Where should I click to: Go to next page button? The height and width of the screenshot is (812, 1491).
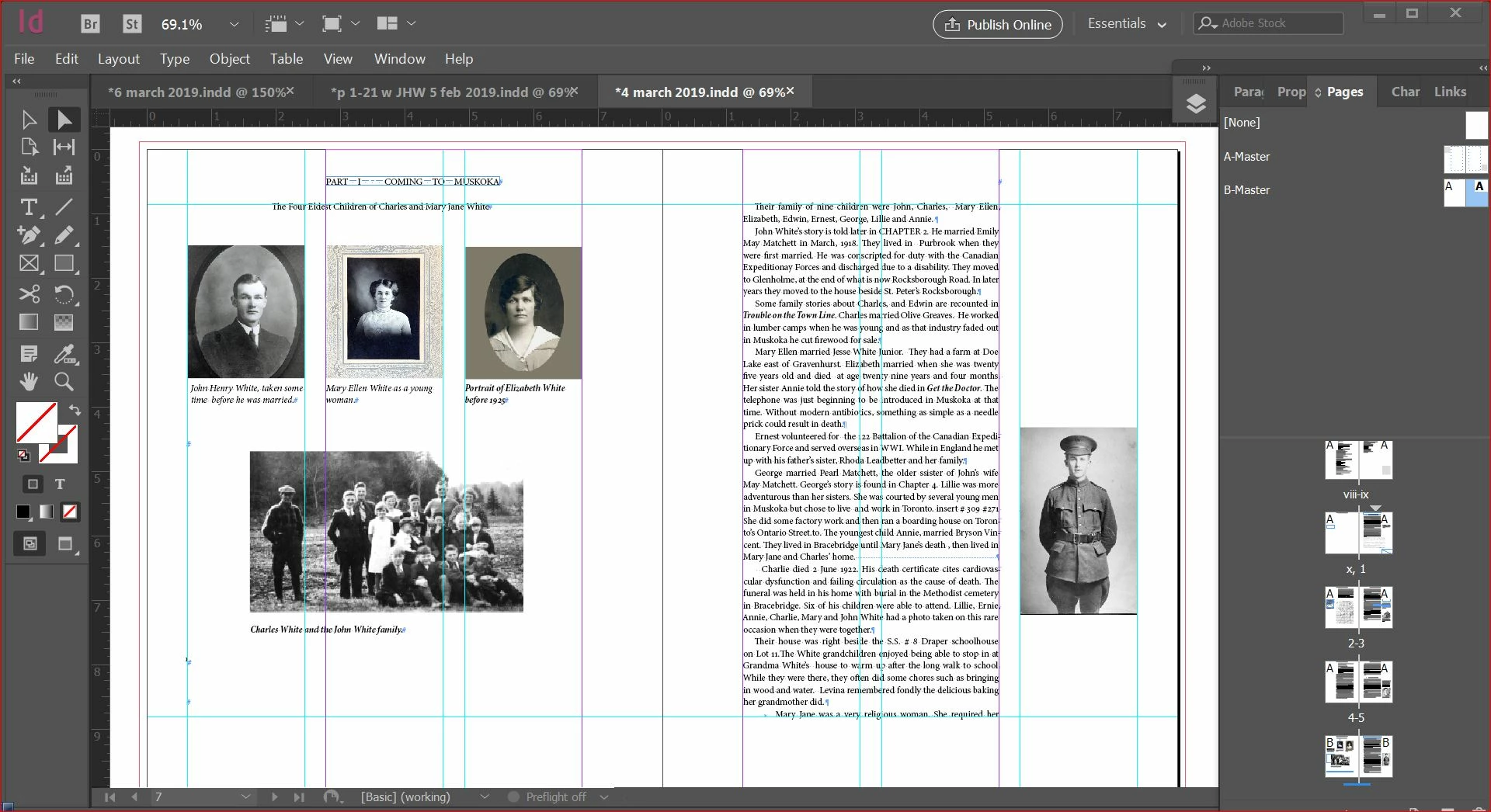[x=274, y=797]
